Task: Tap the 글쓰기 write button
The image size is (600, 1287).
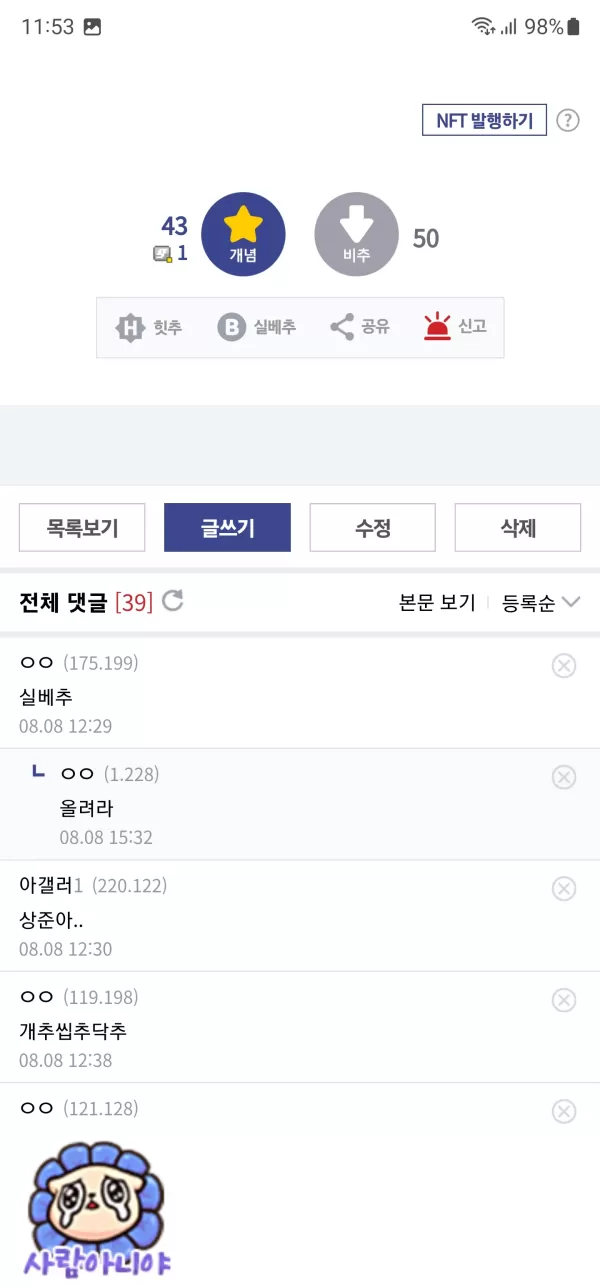Action: click(227, 528)
